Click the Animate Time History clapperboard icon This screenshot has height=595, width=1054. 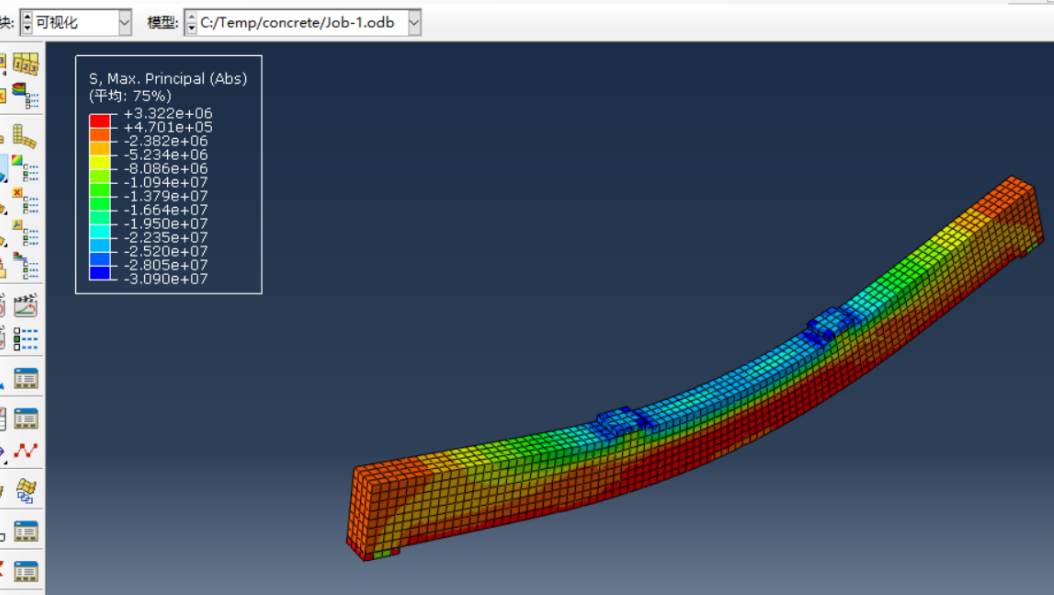pyautogui.click(x=26, y=304)
